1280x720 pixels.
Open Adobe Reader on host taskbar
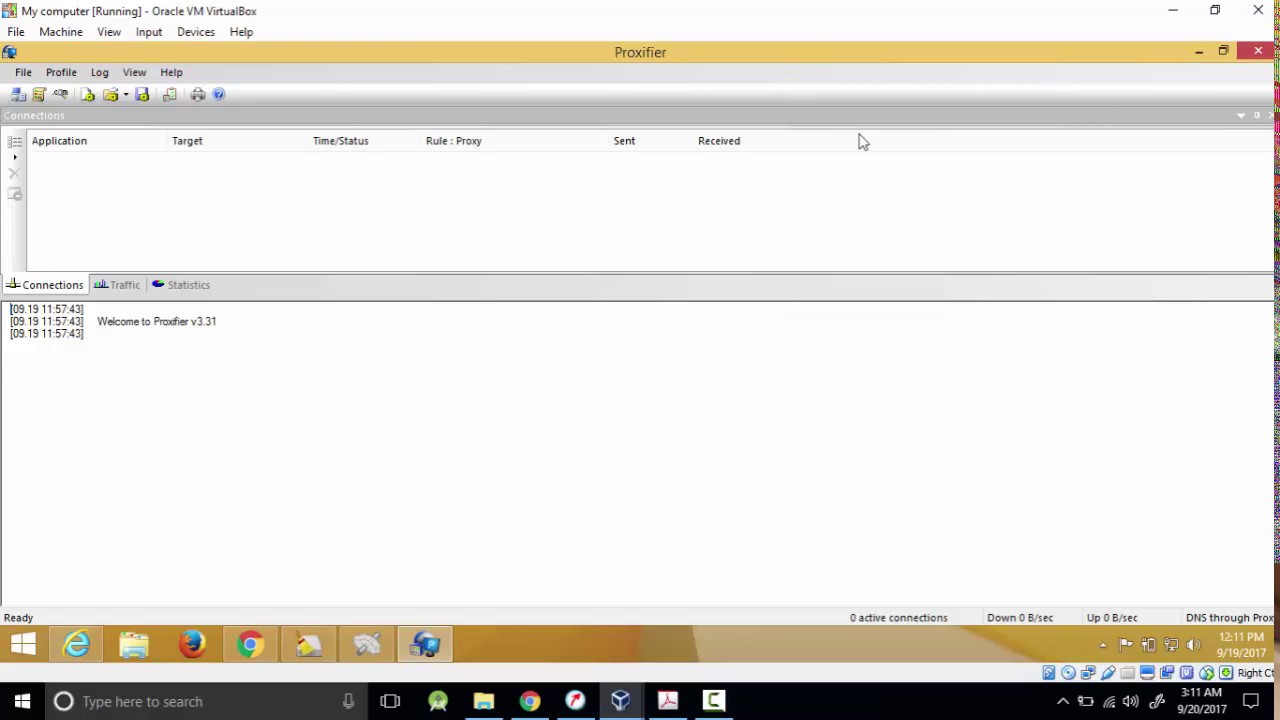667,702
